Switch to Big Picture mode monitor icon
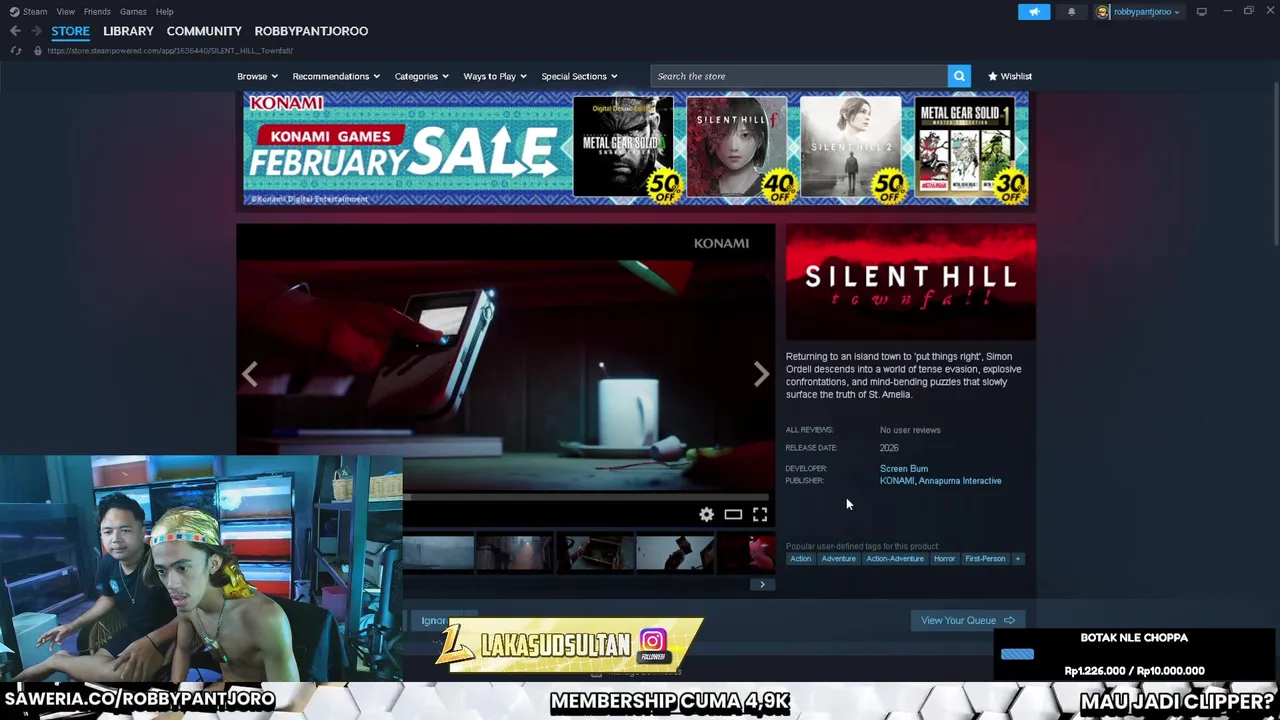This screenshot has height=720, width=1280. pyautogui.click(x=1201, y=11)
